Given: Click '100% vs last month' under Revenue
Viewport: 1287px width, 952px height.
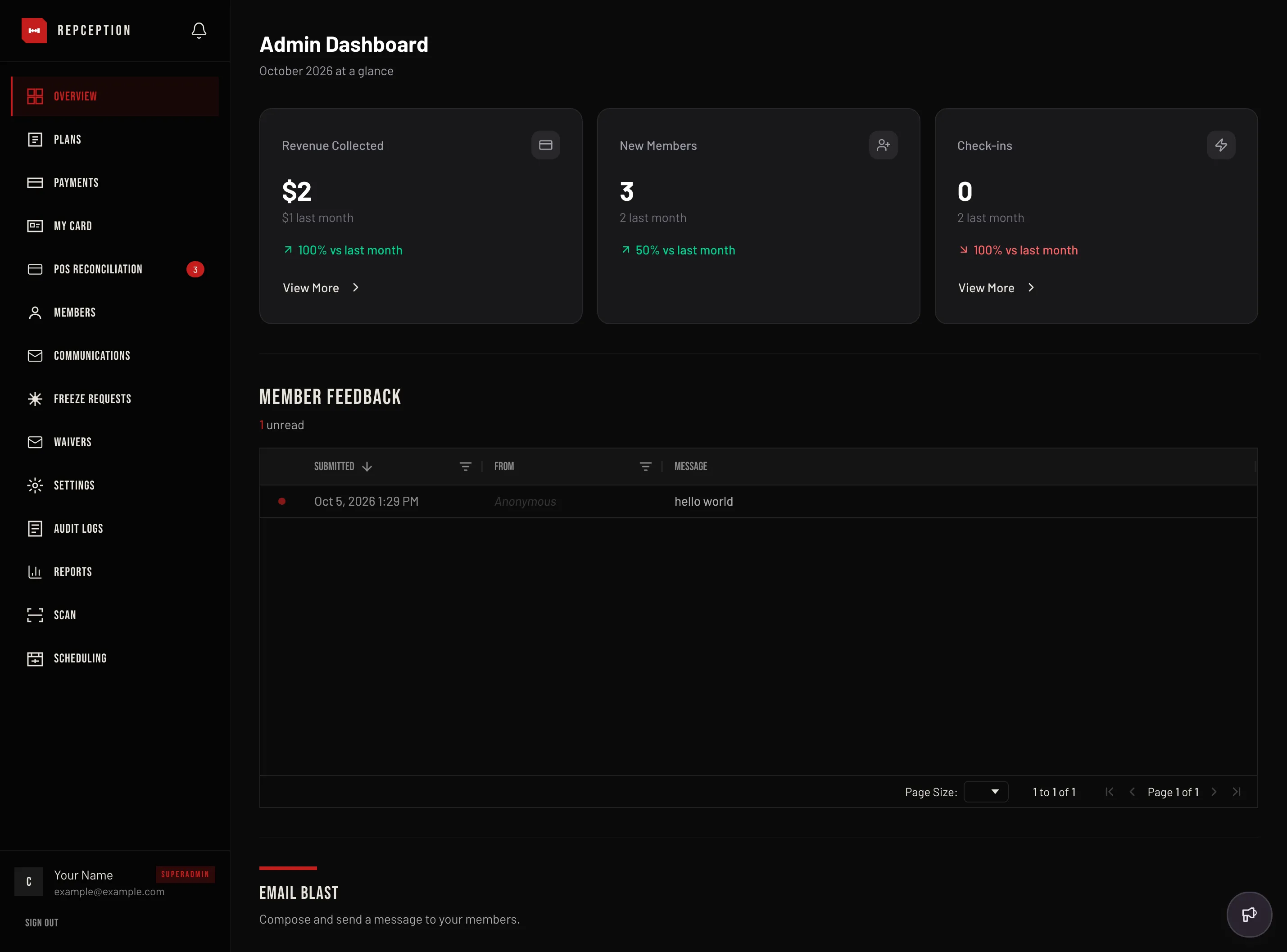Looking at the screenshot, I should coord(350,250).
